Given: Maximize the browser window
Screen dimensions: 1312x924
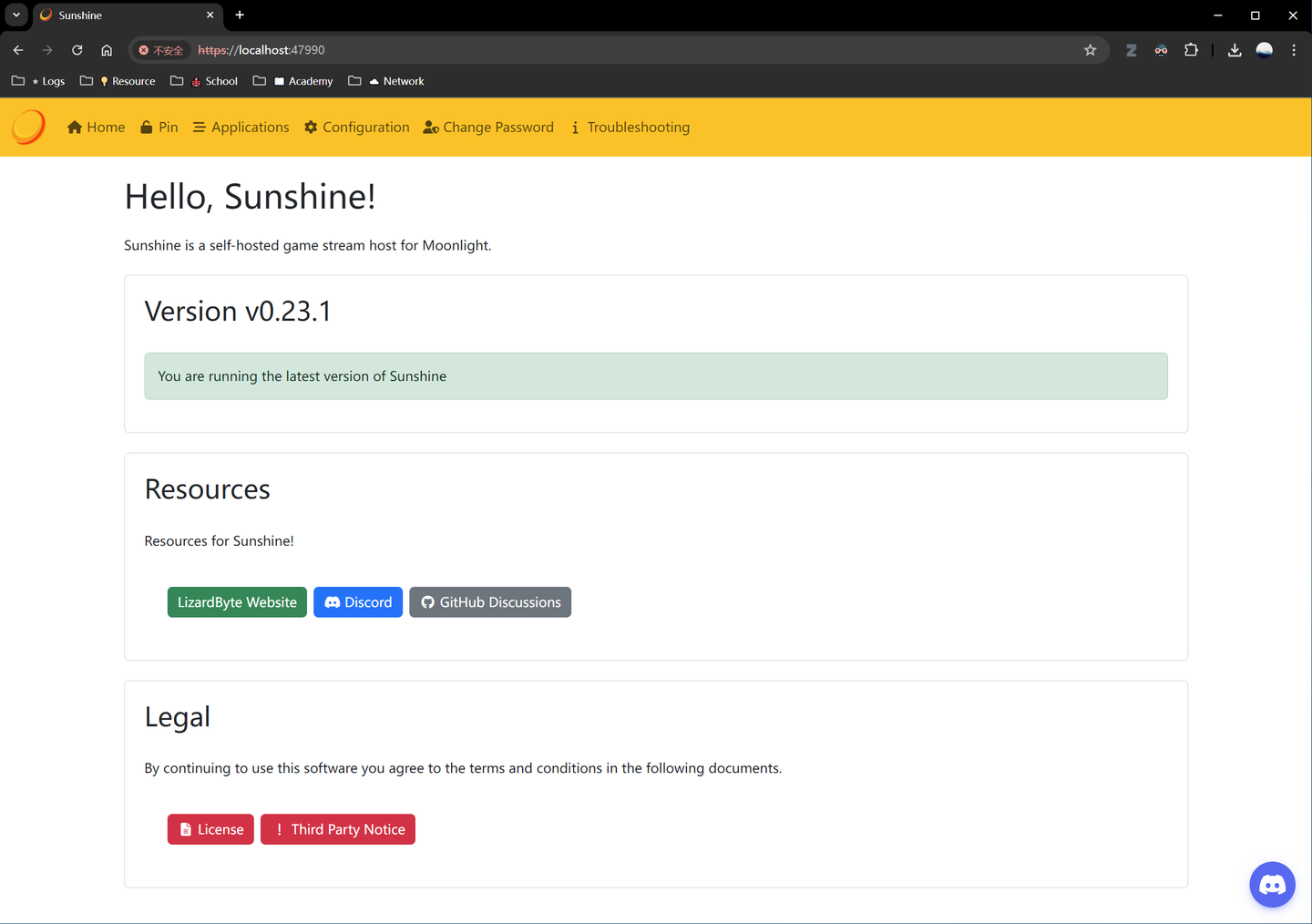Looking at the screenshot, I should [1255, 15].
